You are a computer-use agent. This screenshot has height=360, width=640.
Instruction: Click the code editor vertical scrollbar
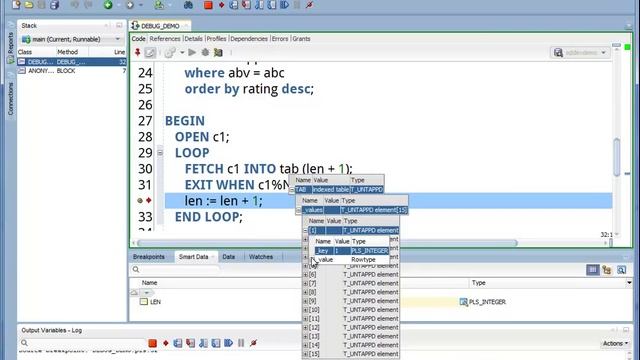(617, 157)
